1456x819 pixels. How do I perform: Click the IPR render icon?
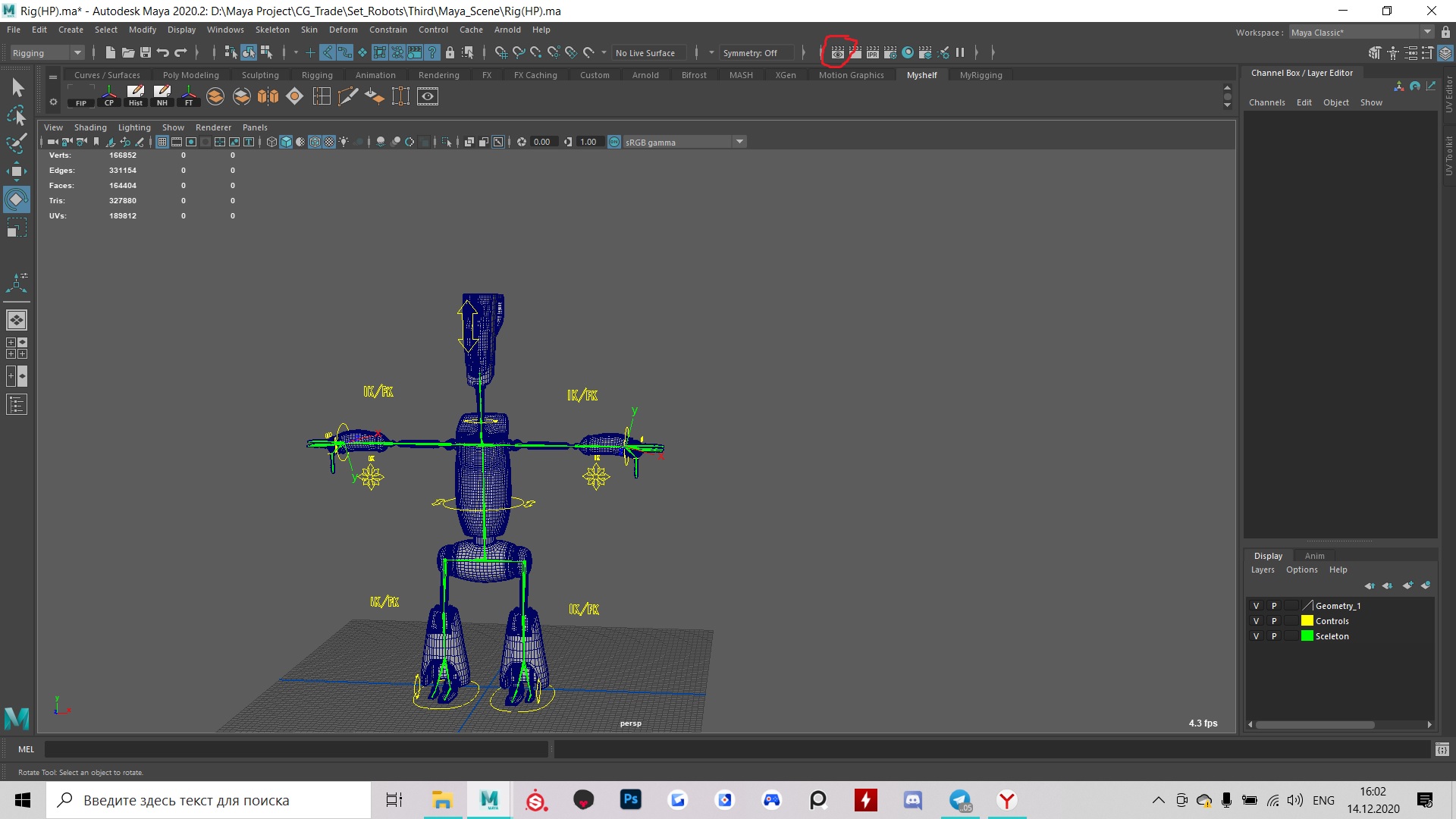873,52
